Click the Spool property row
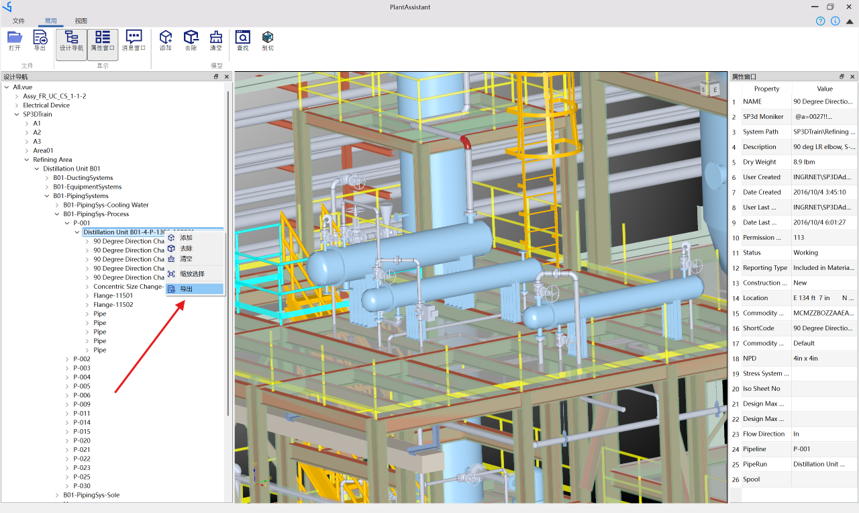The height and width of the screenshot is (513, 859). point(793,480)
